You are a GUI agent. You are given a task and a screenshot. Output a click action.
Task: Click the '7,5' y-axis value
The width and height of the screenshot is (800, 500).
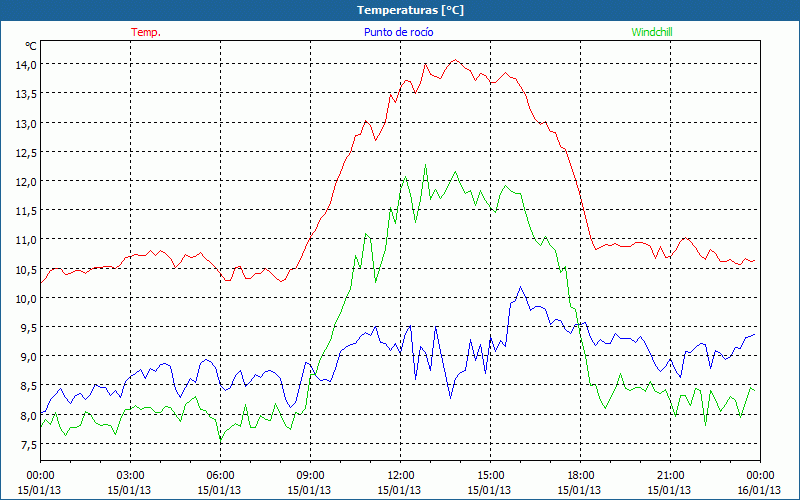click(28, 444)
